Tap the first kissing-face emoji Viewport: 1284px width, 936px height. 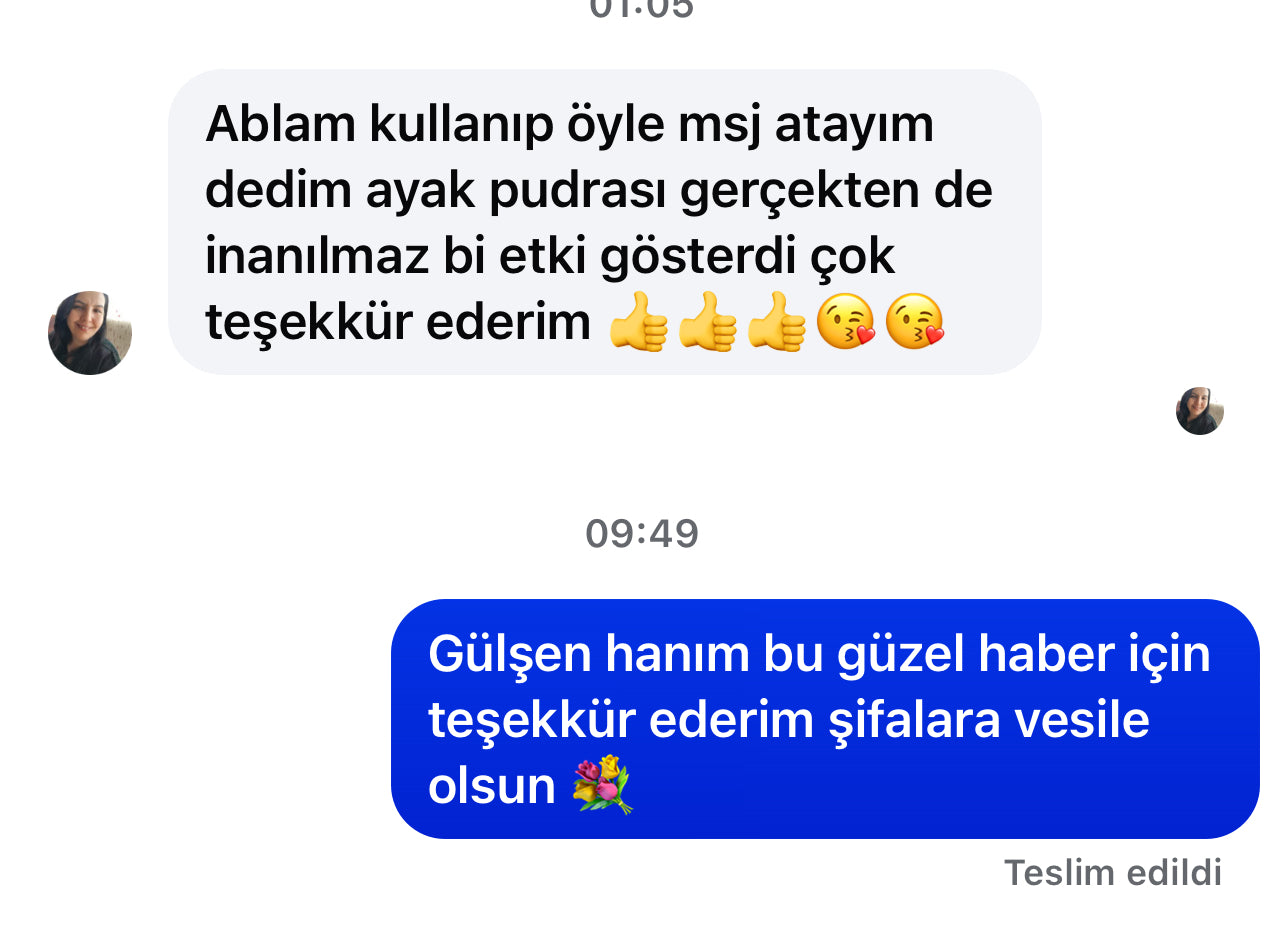pos(846,324)
